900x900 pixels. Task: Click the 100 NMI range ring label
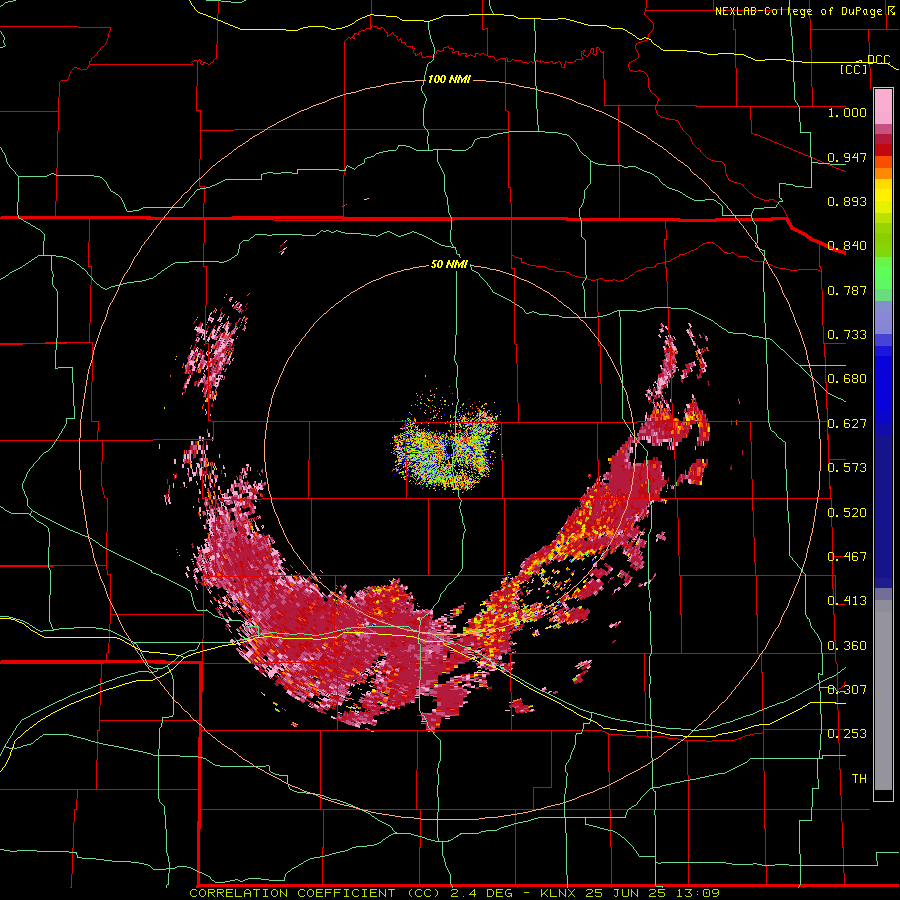pos(449,79)
